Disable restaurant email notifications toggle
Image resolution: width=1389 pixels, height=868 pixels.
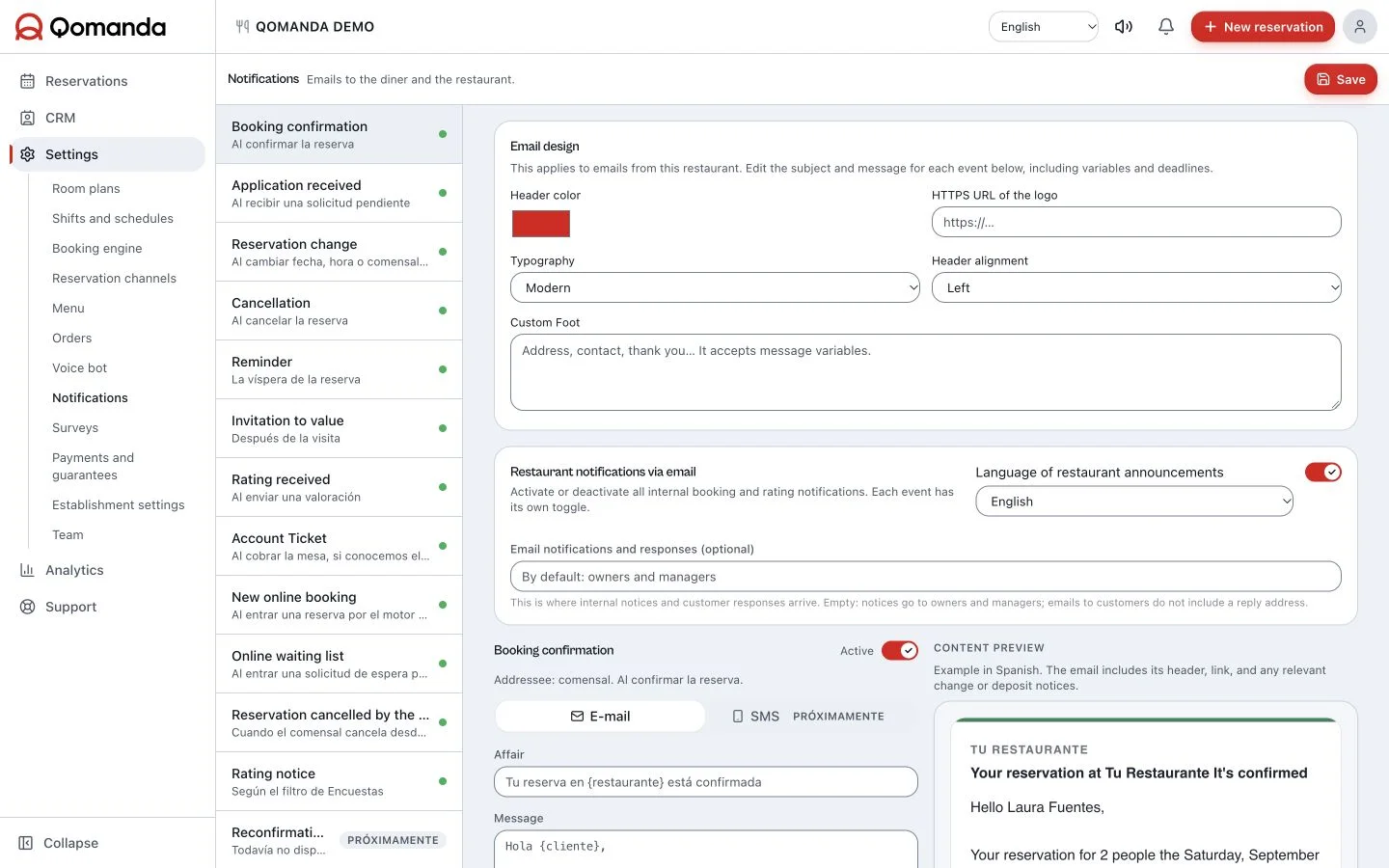click(1323, 472)
